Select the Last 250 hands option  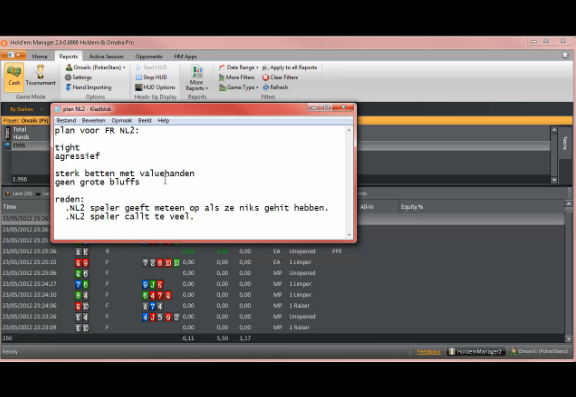tap(19, 194)
